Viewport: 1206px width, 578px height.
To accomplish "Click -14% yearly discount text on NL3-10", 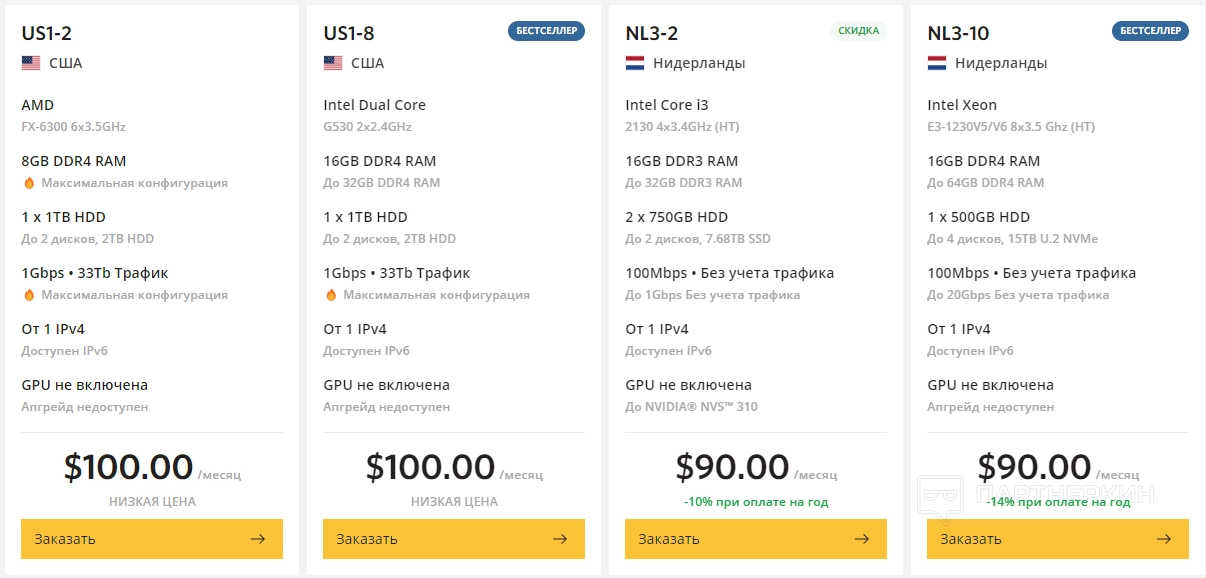I will 1058,502.
